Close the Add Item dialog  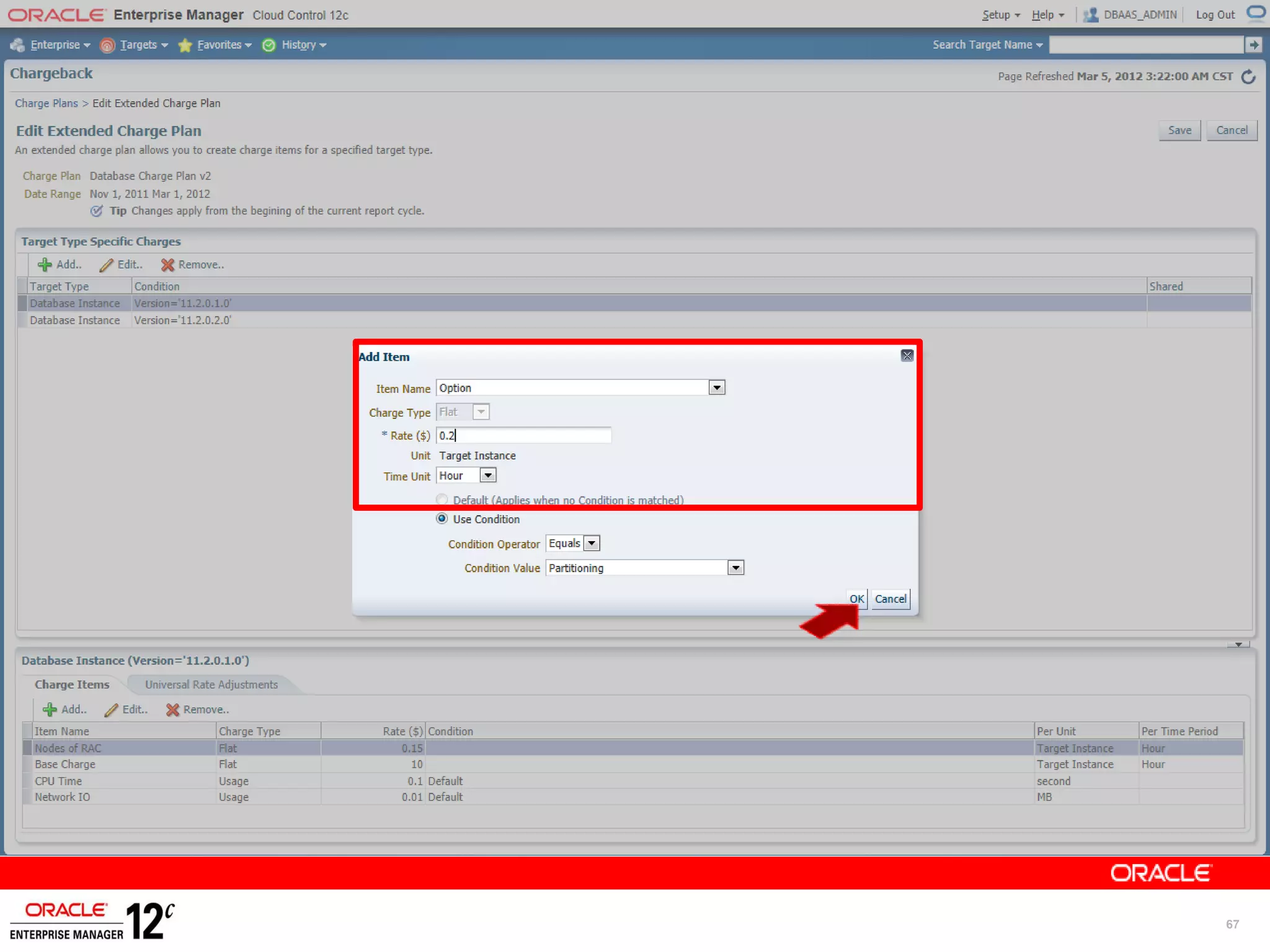(x=907, y=356)
